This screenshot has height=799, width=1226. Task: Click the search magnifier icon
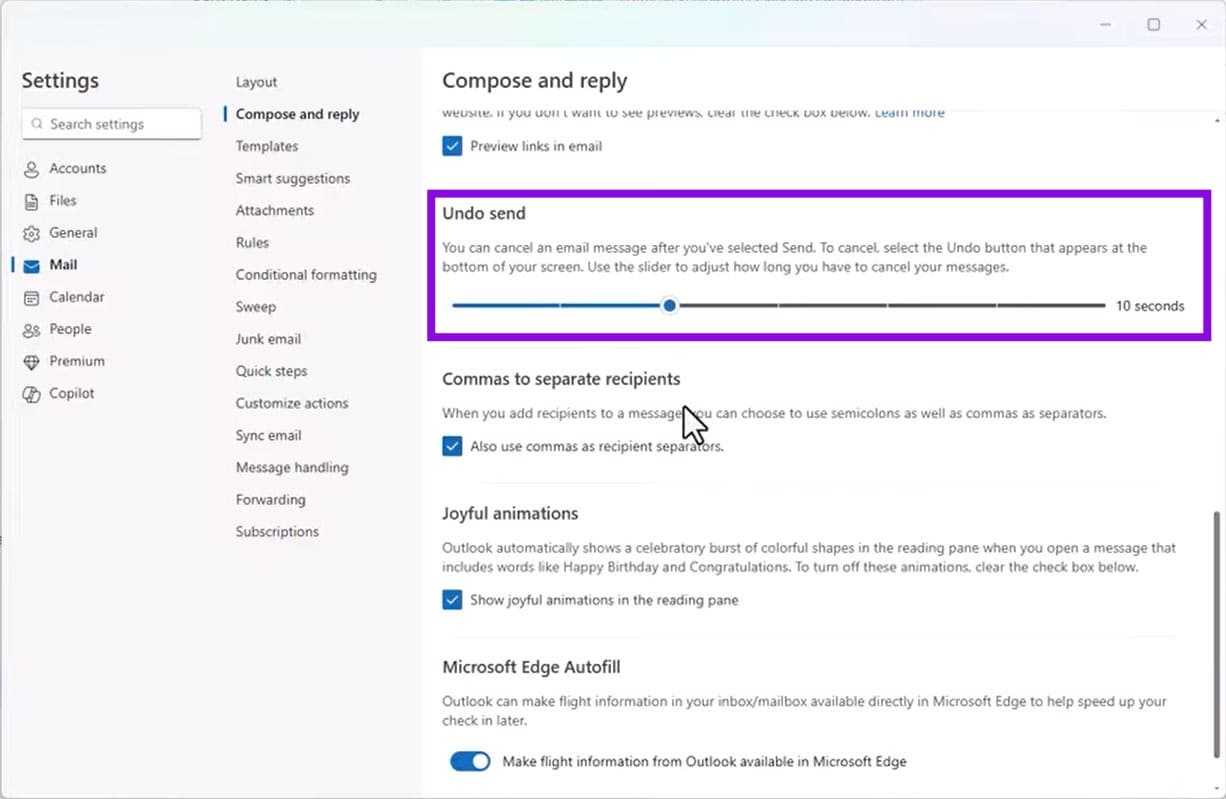[x=37, y=124]
